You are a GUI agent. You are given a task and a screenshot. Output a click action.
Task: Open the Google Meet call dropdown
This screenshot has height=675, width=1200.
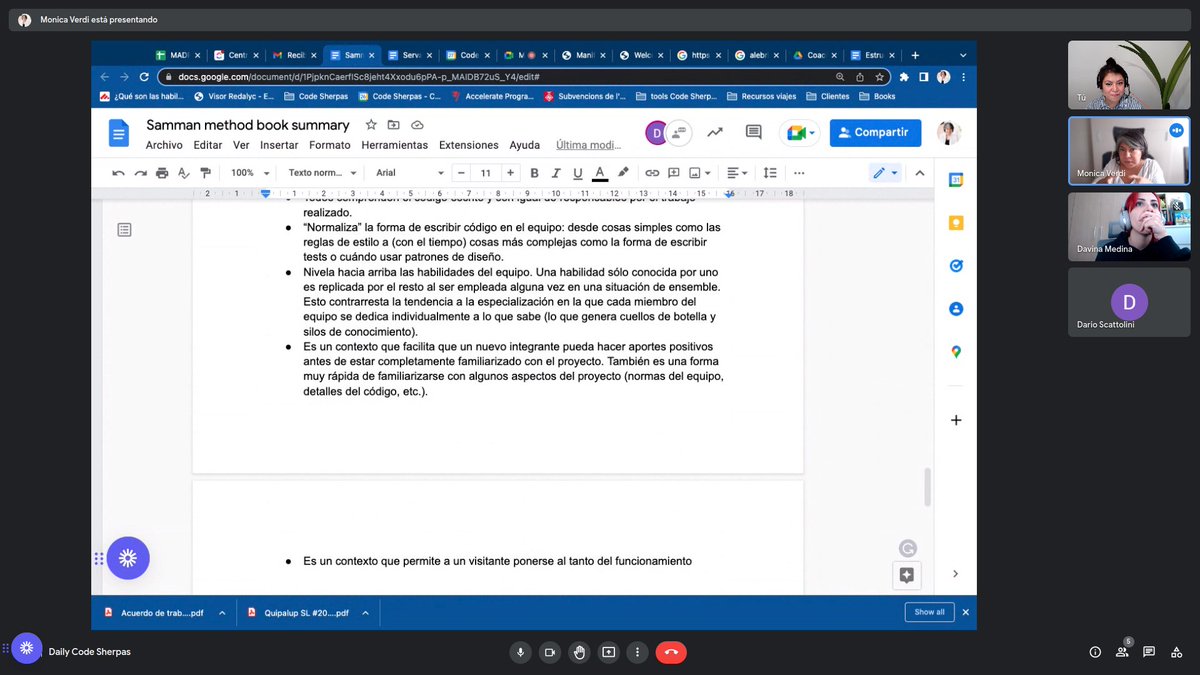click(801, 132)
